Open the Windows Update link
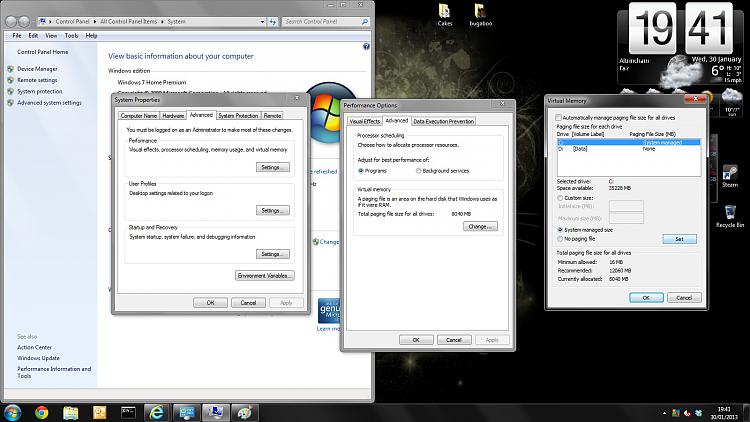The width and height of the screenshot is (750, 422). pyautogui.click(x=38, y=358)
